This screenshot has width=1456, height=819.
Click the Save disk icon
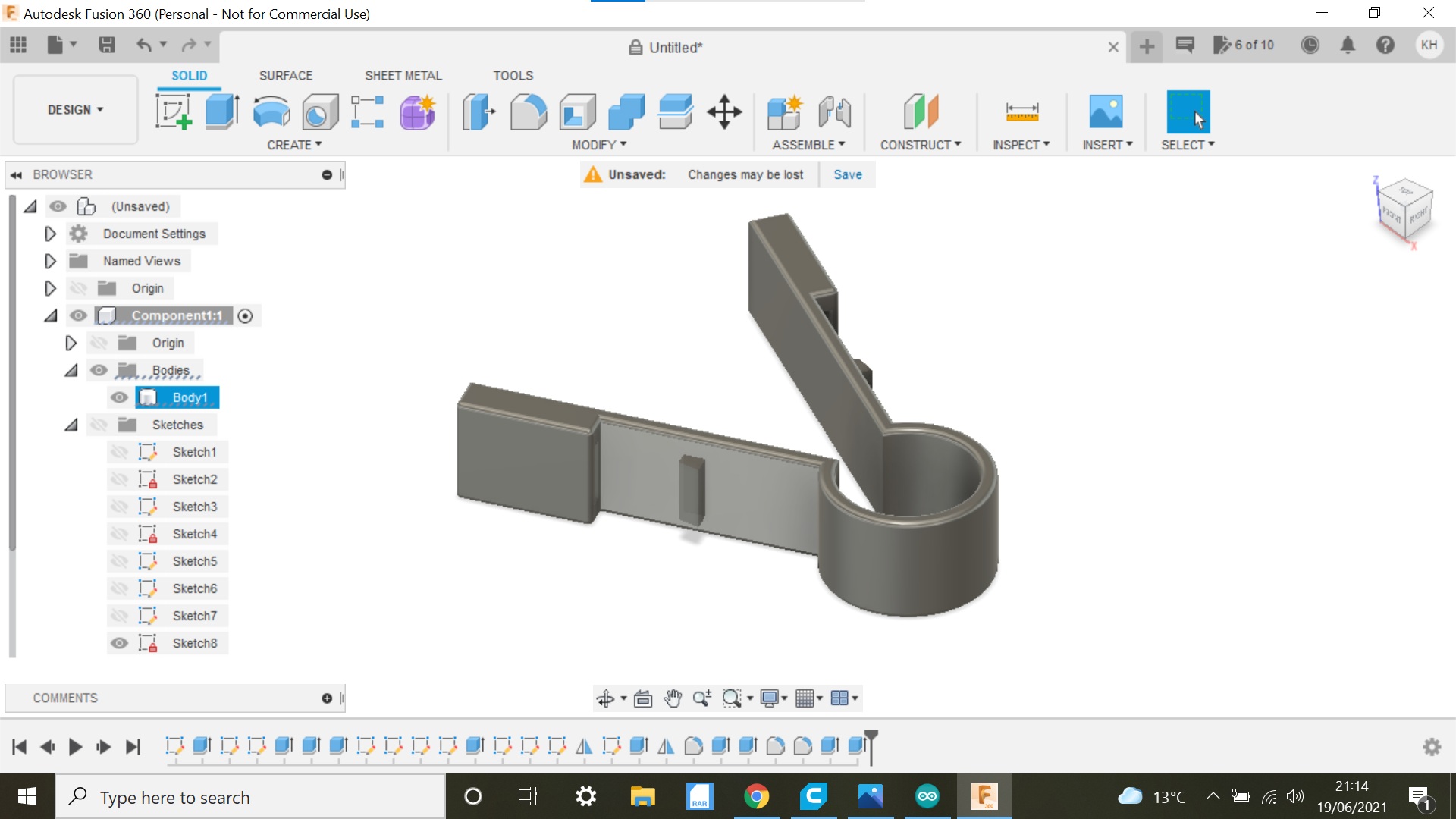point(107,45)
